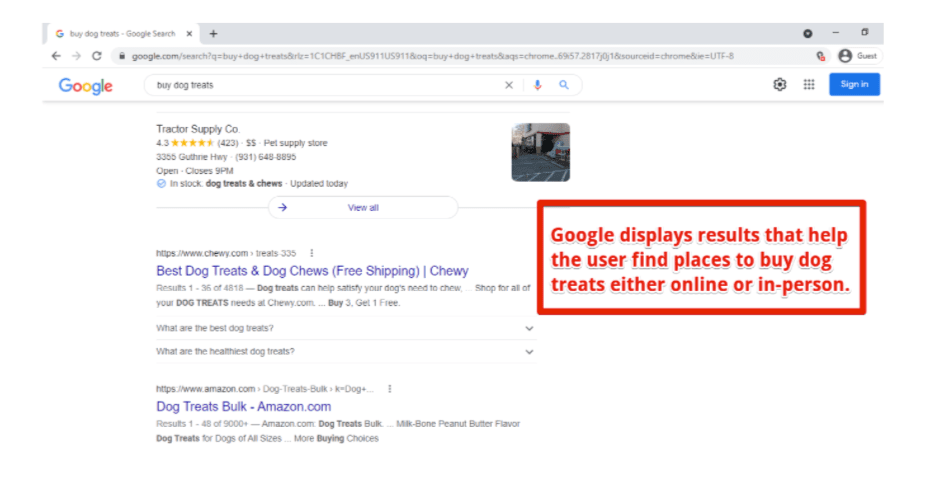The height and width of the screenshot is (493, 951).
Task: Click the amazon.com › Dog-Treats-Bulk URL text
Action: 264,389
